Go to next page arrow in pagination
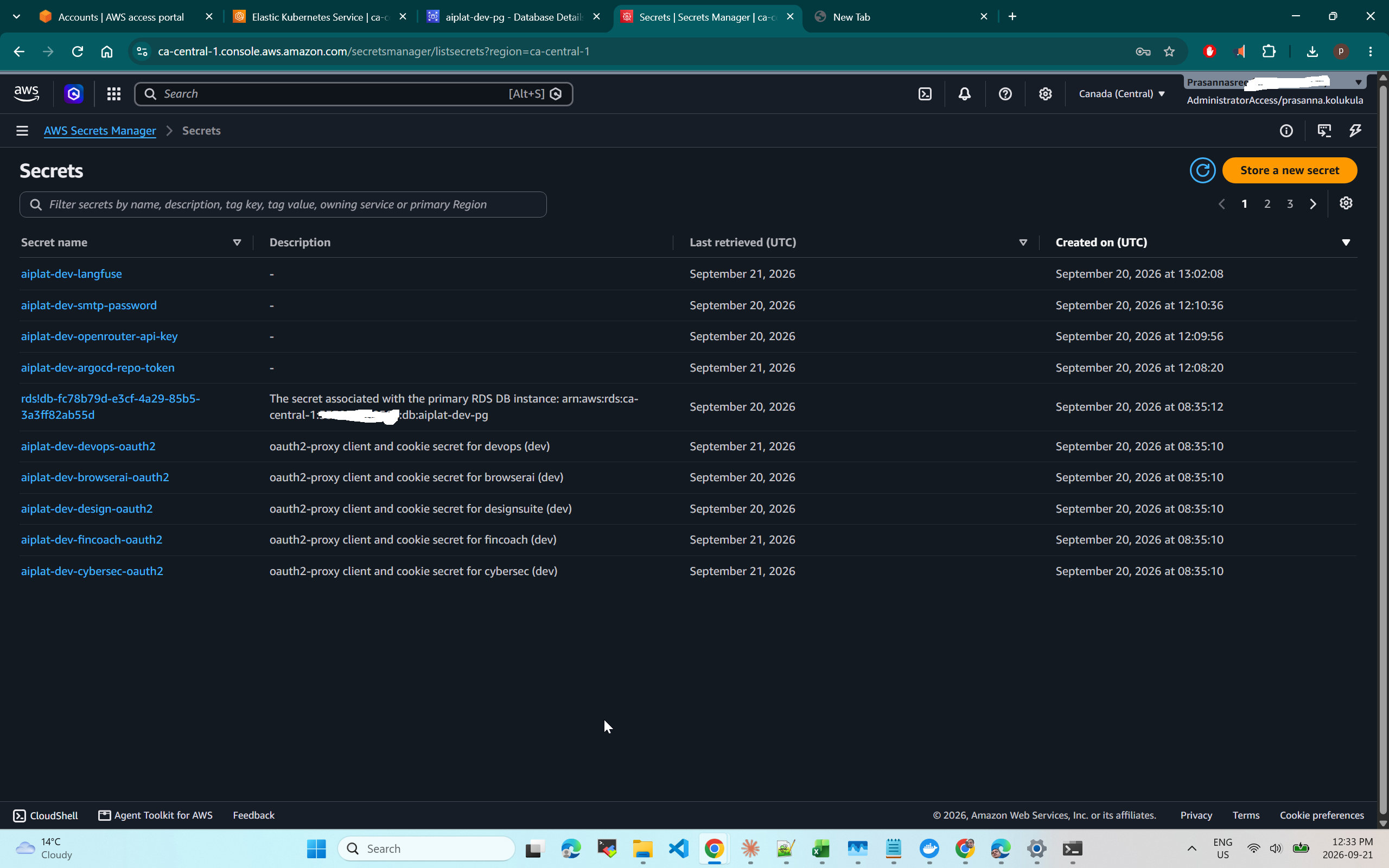The height and width of the screenshot is (868, 1389). [1312, 204]
